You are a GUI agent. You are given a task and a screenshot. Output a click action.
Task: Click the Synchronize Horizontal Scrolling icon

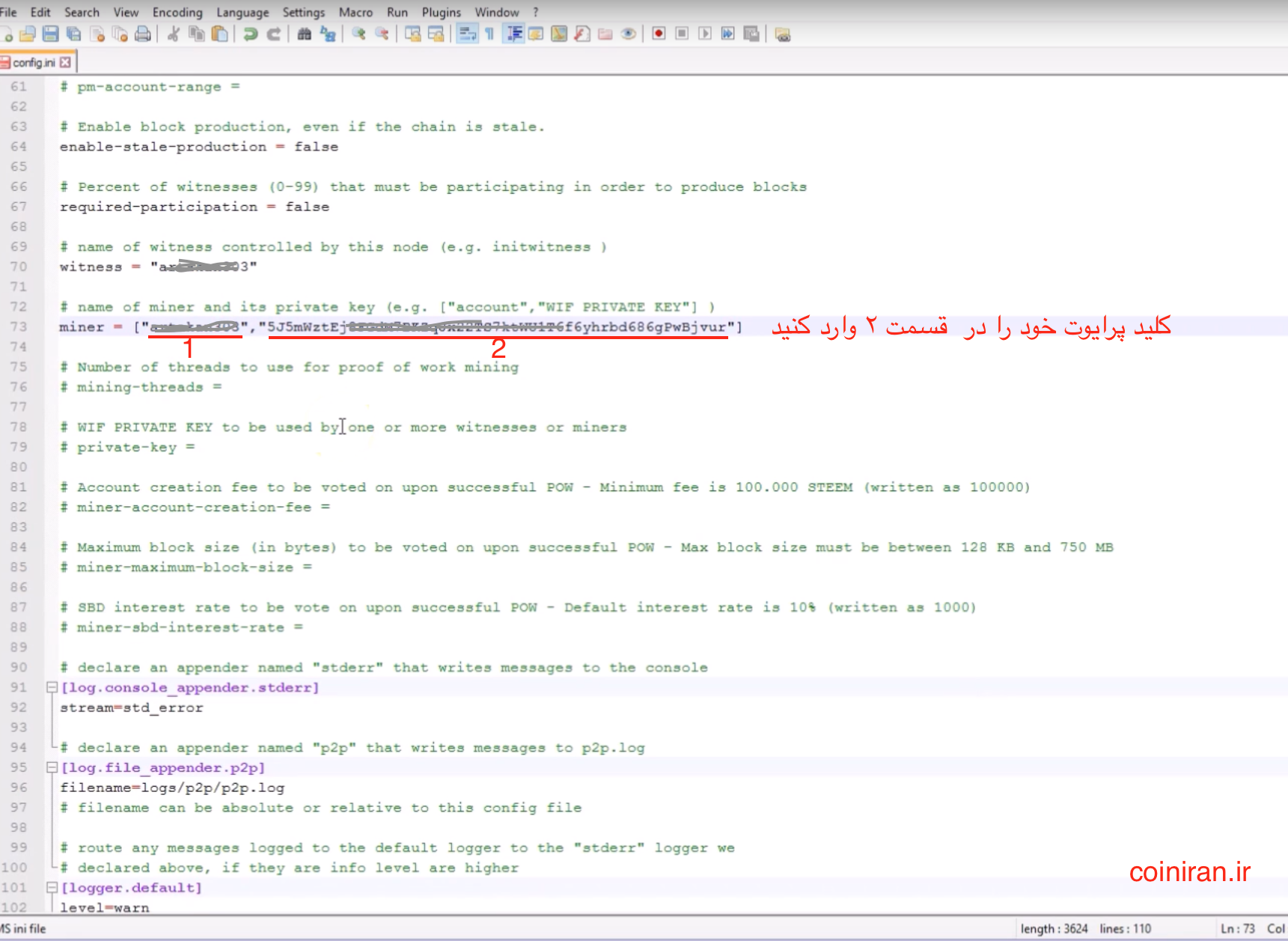436,34
